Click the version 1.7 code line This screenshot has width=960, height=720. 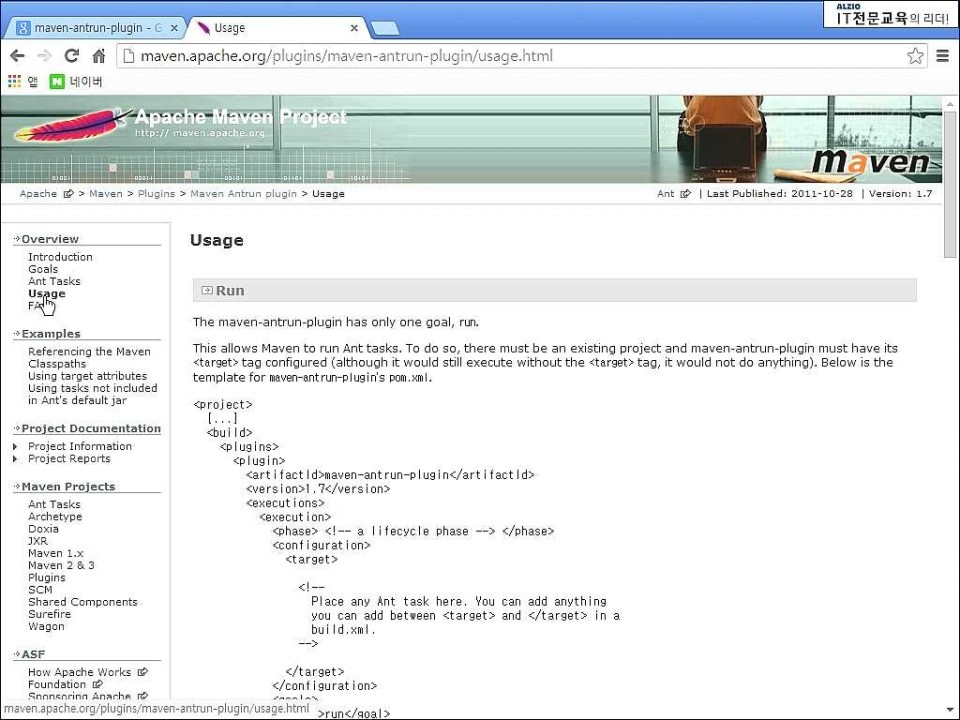[318, 489]
